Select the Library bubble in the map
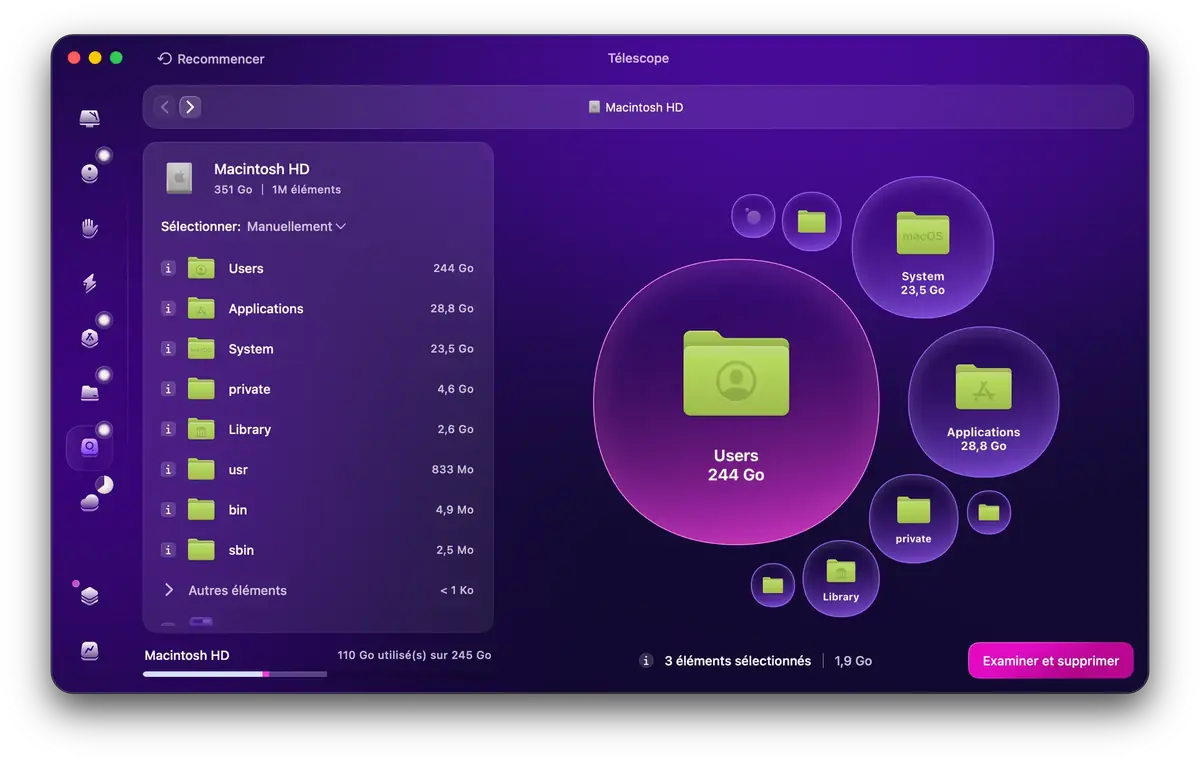 841,578
